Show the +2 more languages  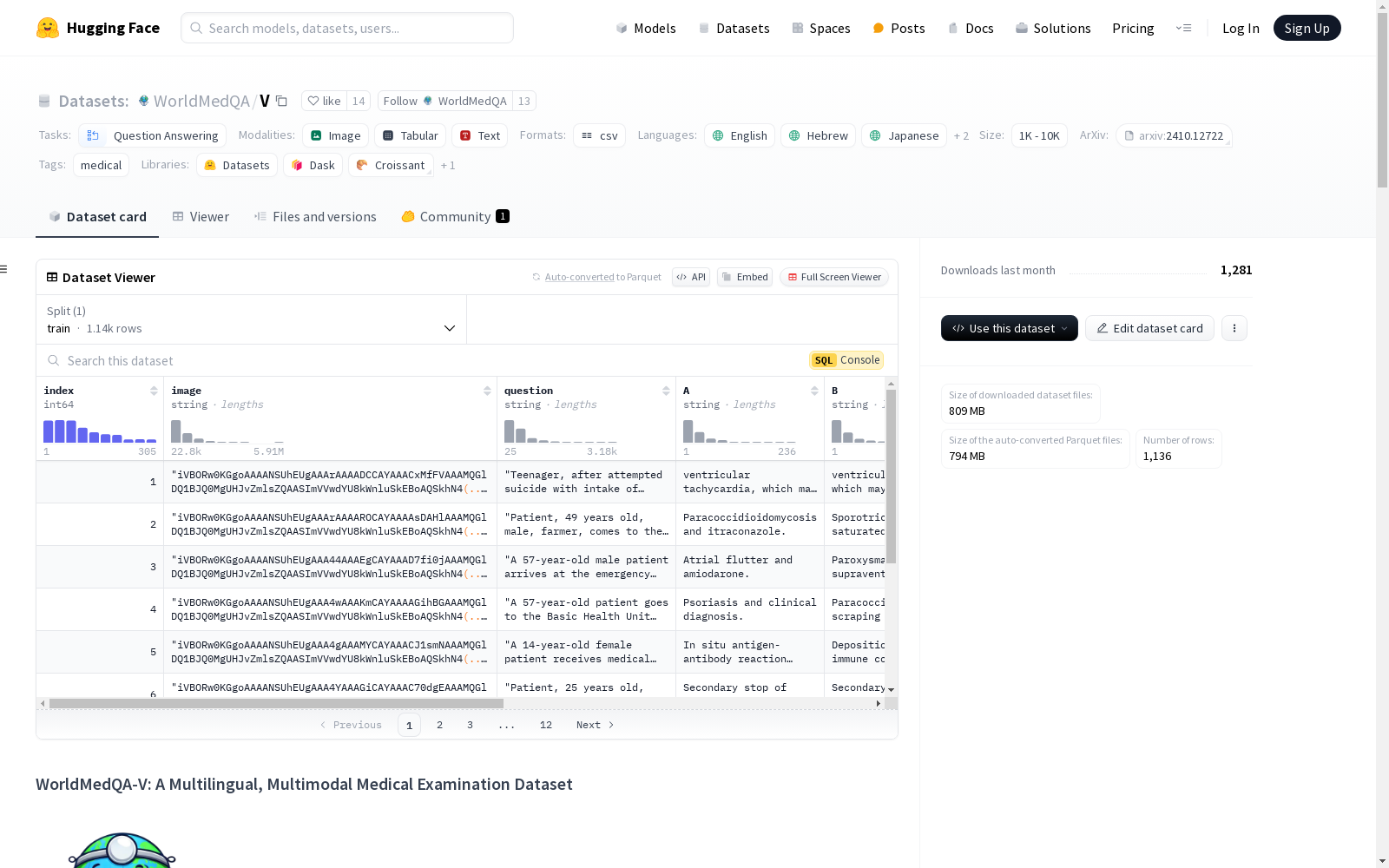[961, 135]
